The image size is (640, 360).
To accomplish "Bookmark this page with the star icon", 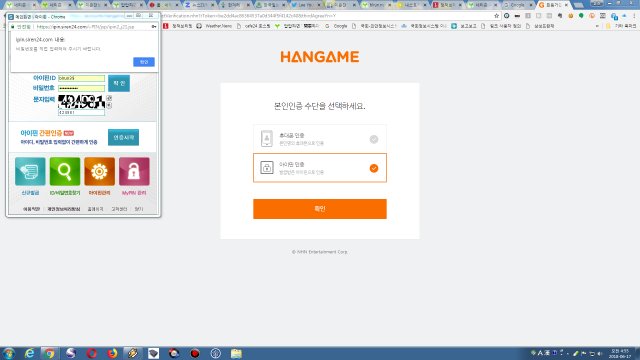I will [496, 16].
